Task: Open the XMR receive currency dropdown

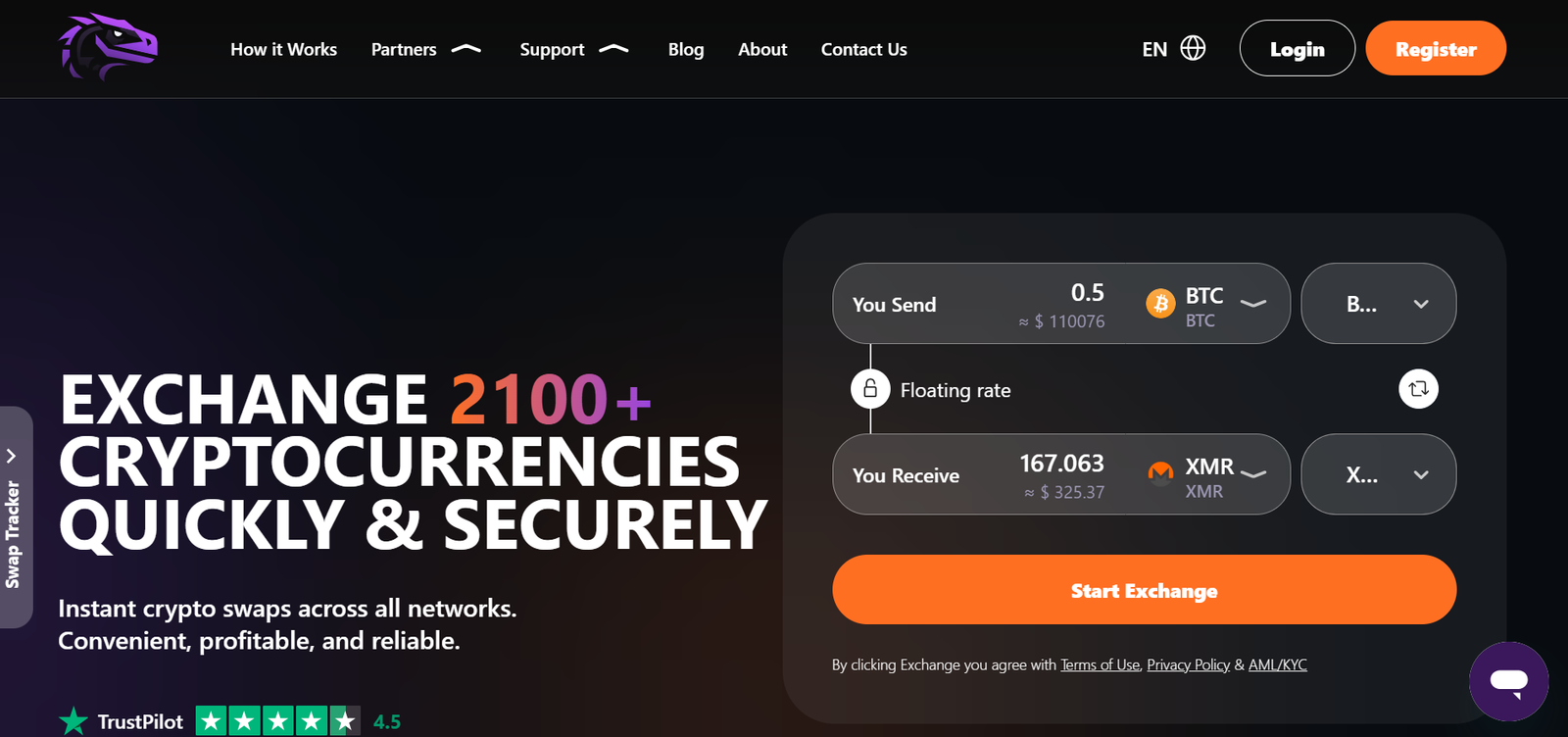Action: pyautogui.click(x=1252, y=474)
